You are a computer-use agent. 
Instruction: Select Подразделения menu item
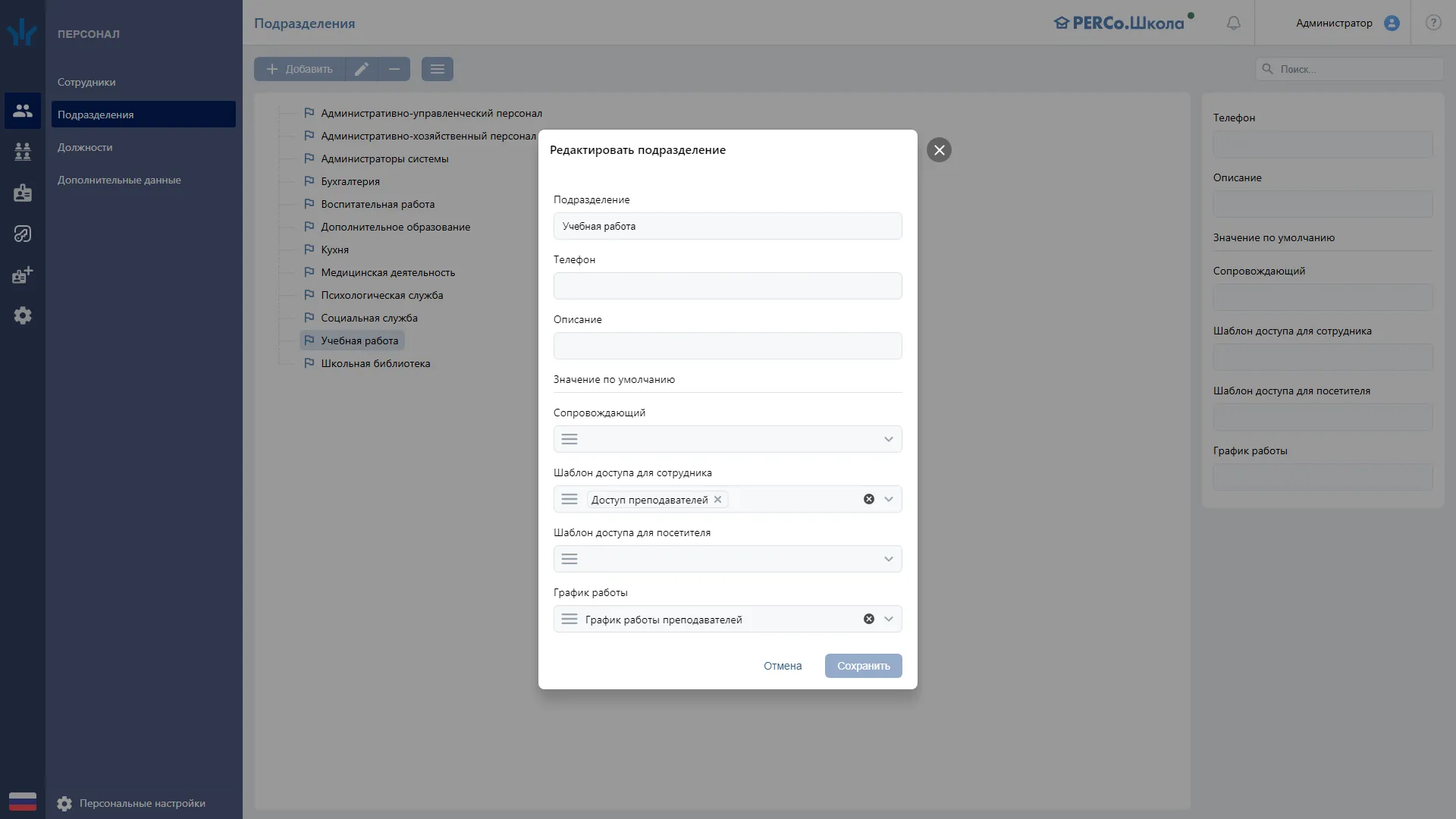pos(143,115)
